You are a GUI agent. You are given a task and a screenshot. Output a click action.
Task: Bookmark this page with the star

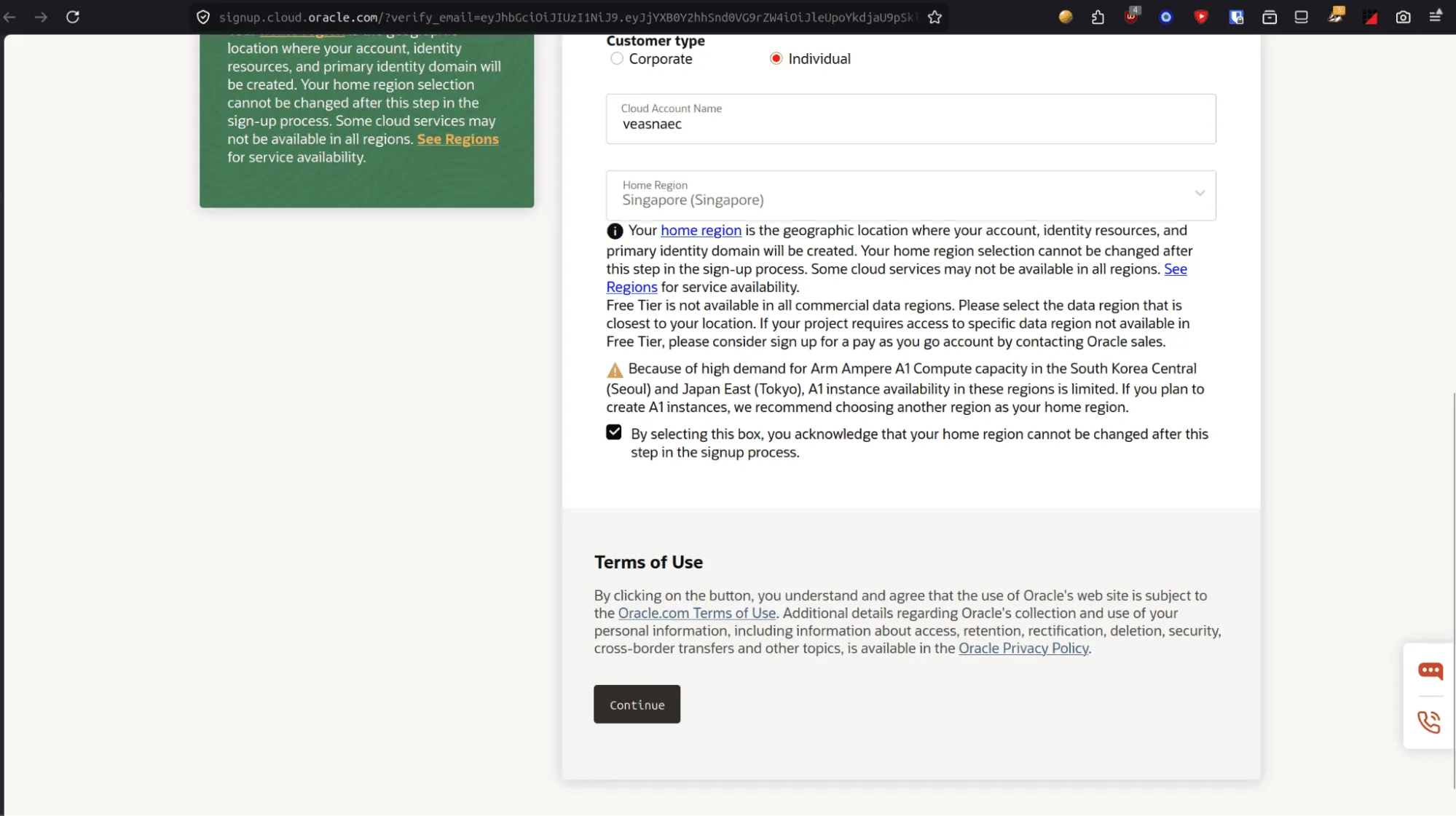tap(935, 17)
